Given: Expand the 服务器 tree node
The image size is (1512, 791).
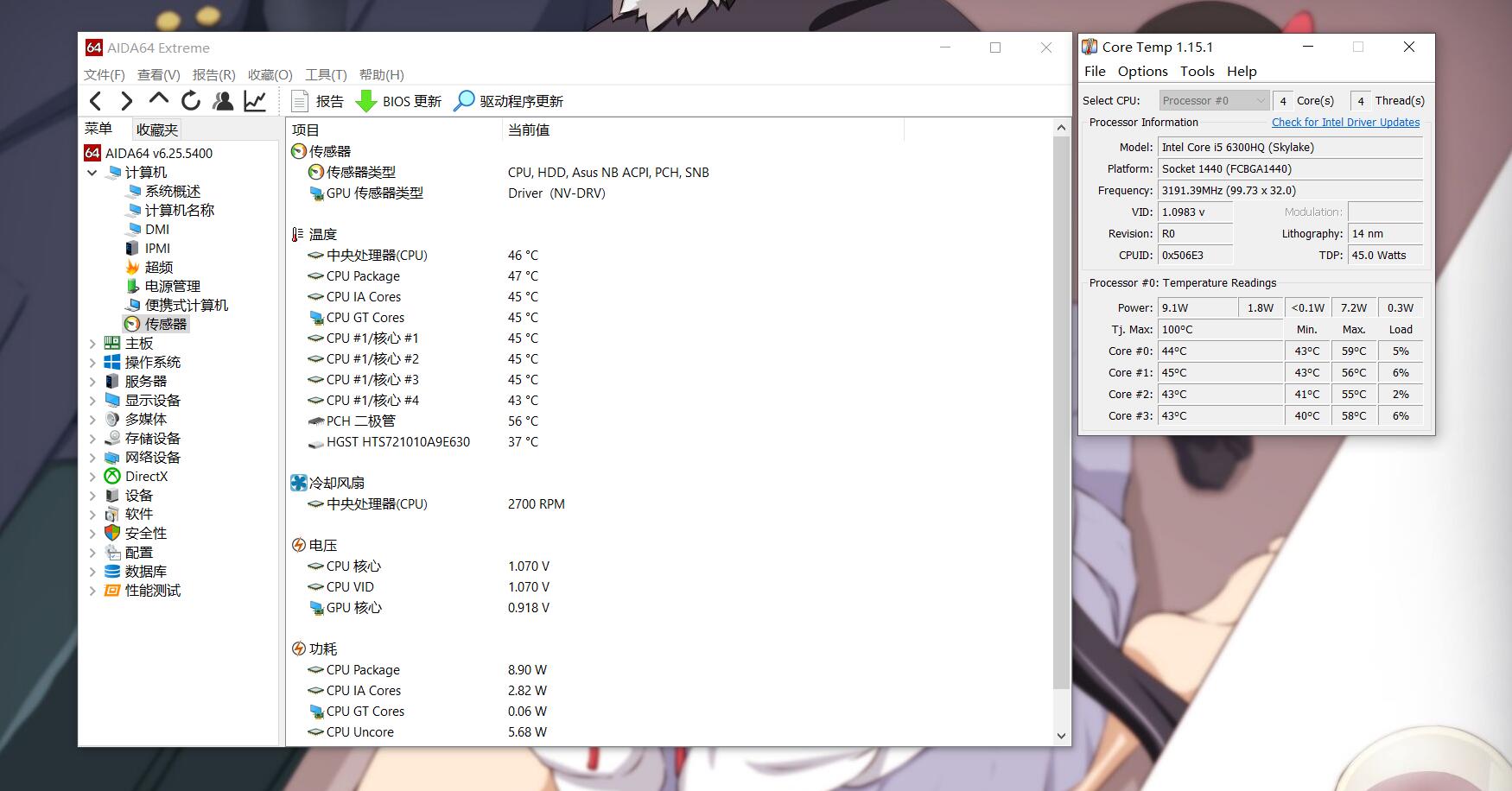Looking at the screenshot, I should [92, 382].
